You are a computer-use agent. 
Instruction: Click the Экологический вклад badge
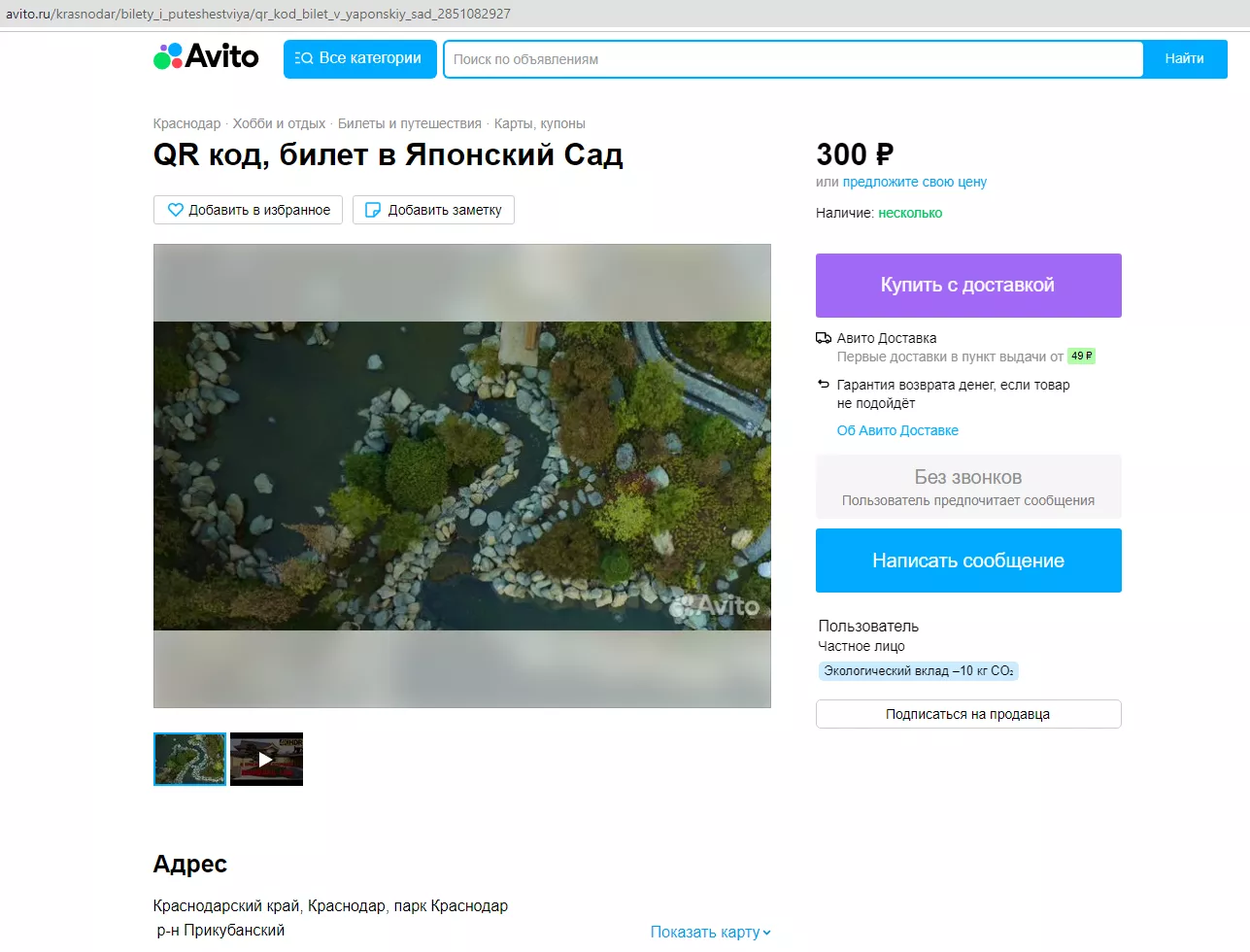pyautogui.click(x=918, y=671)
